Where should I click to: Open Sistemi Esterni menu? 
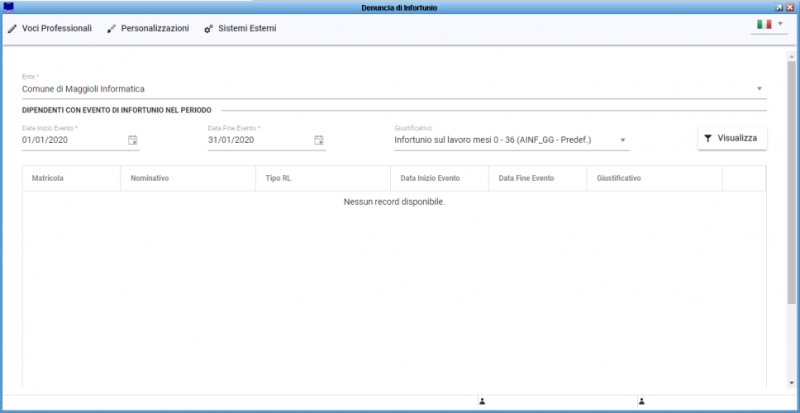(x=240, y=29)
